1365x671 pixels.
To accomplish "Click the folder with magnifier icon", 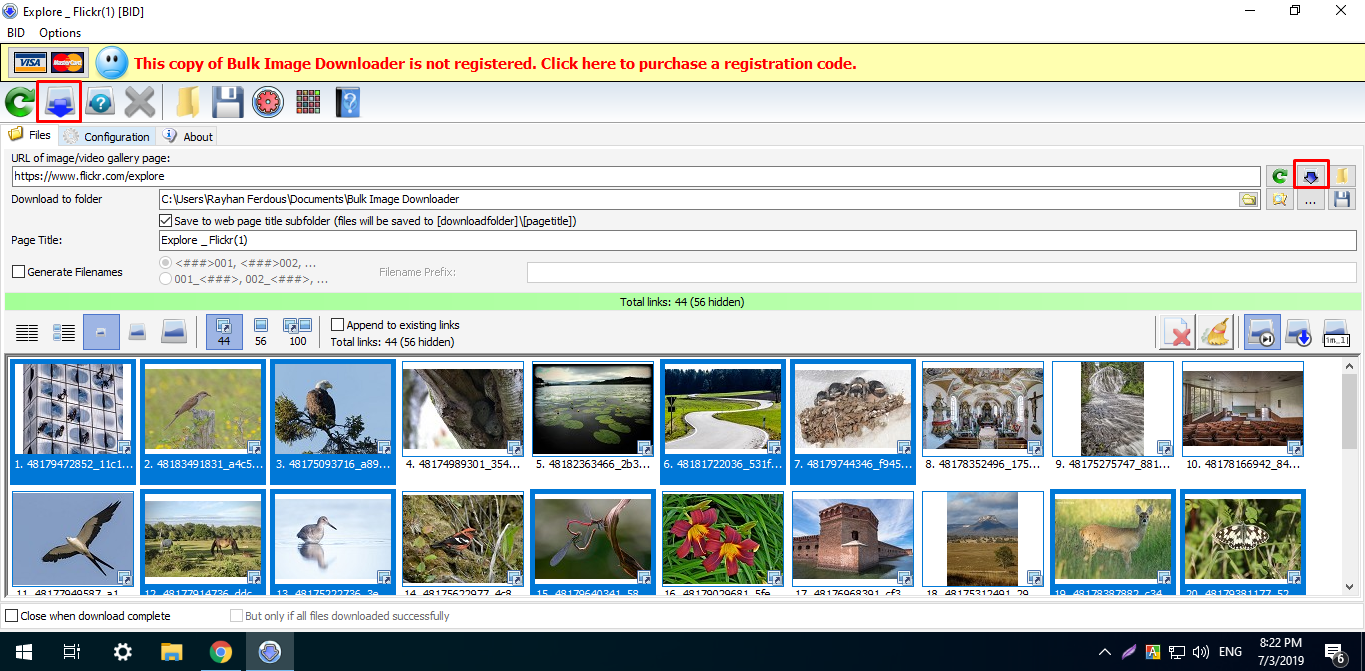I will click(x=1280, y=200).
